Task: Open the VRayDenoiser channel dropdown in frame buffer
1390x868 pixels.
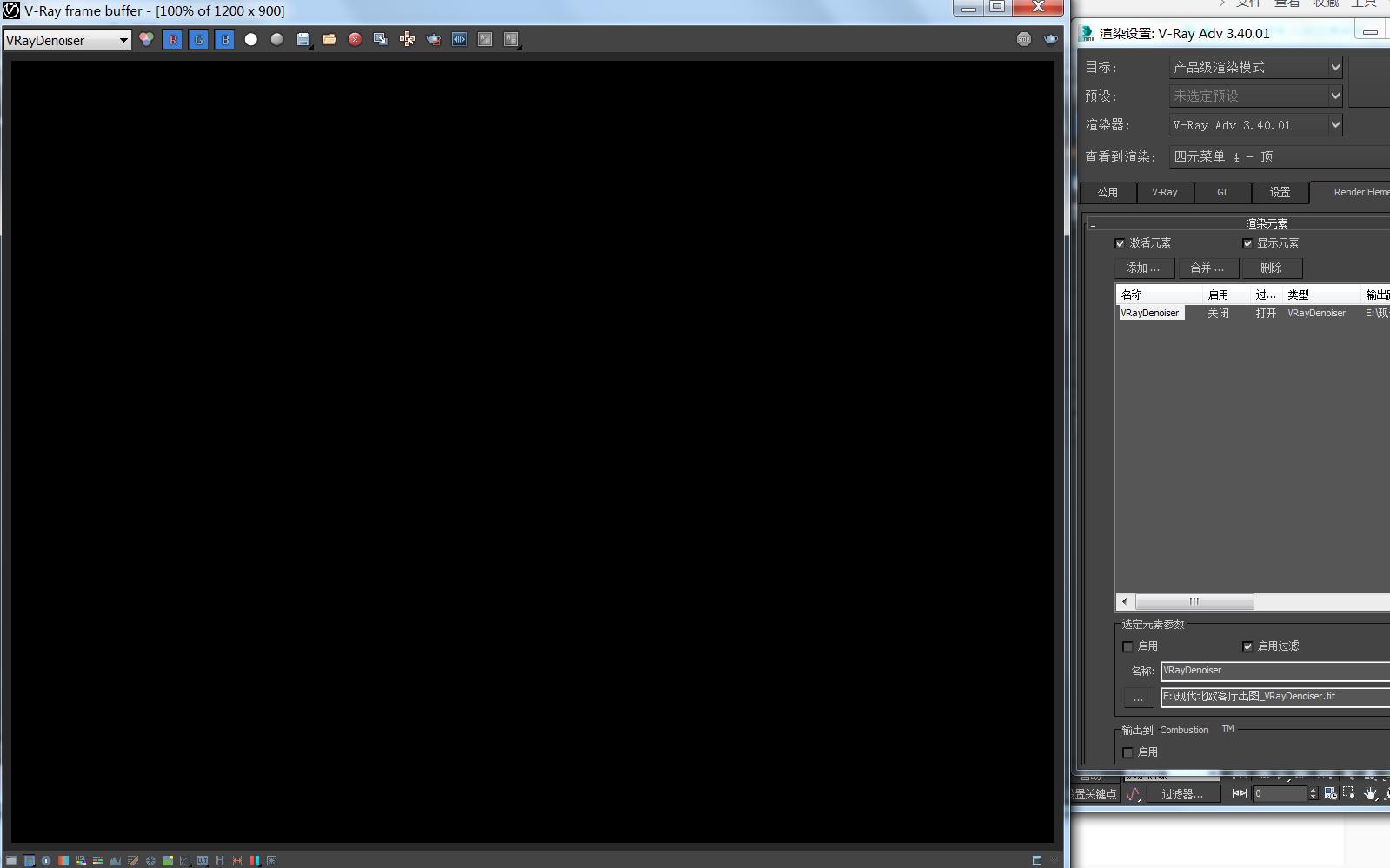Action: (68, 40)
